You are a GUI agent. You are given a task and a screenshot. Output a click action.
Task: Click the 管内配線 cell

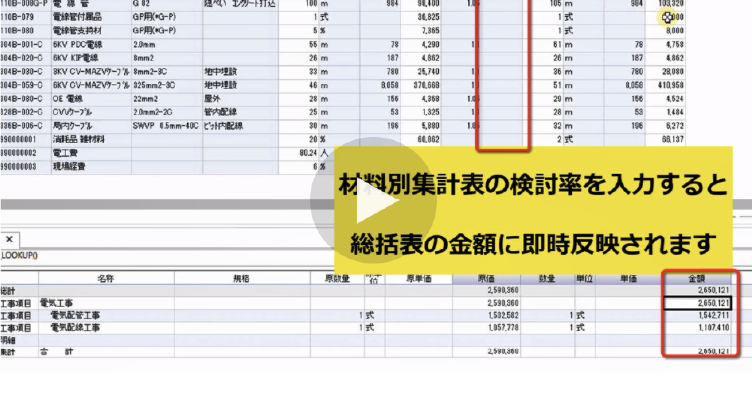(x=240, y=112)
